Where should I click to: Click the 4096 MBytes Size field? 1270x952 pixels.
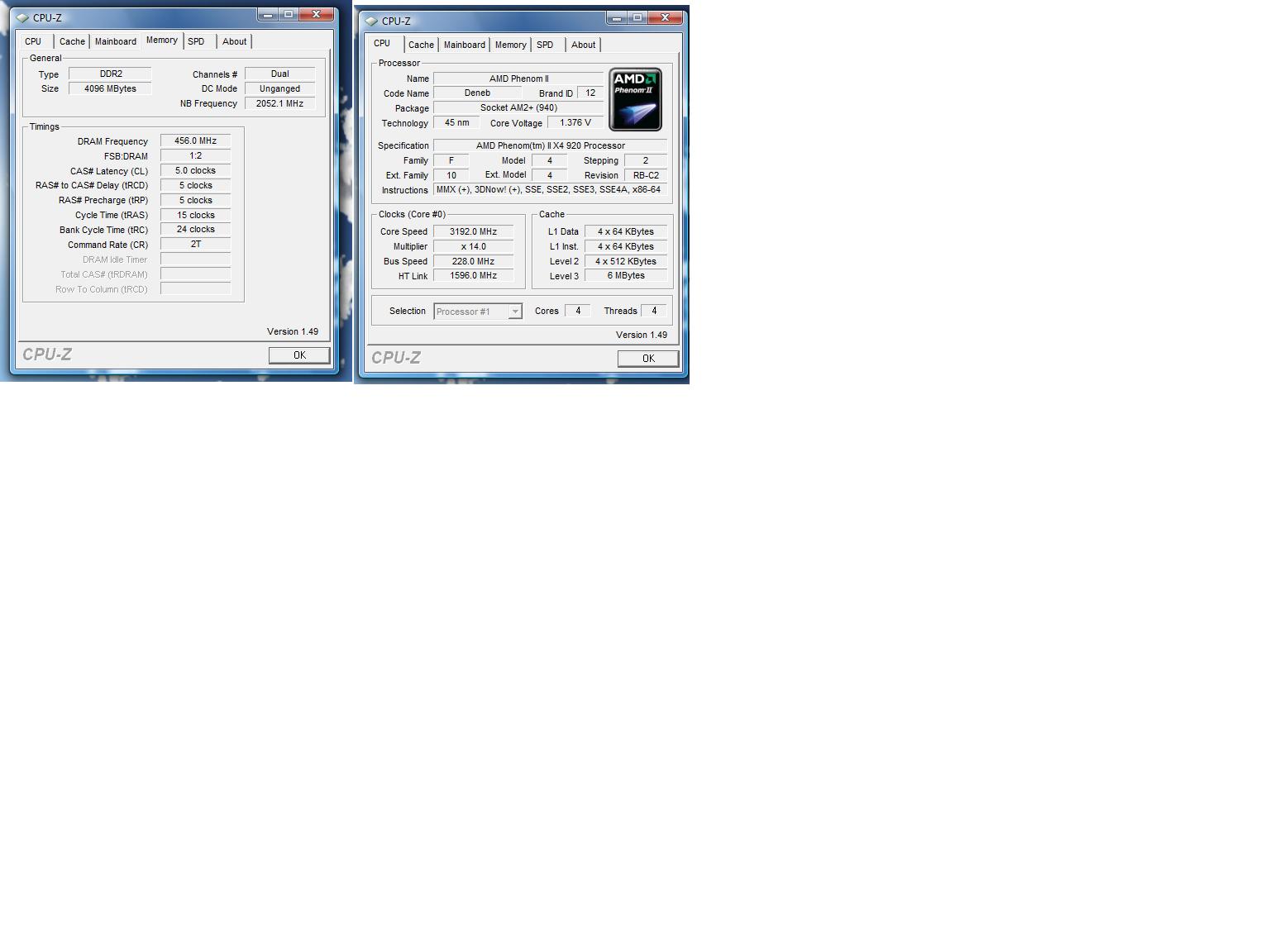point(110,88)
